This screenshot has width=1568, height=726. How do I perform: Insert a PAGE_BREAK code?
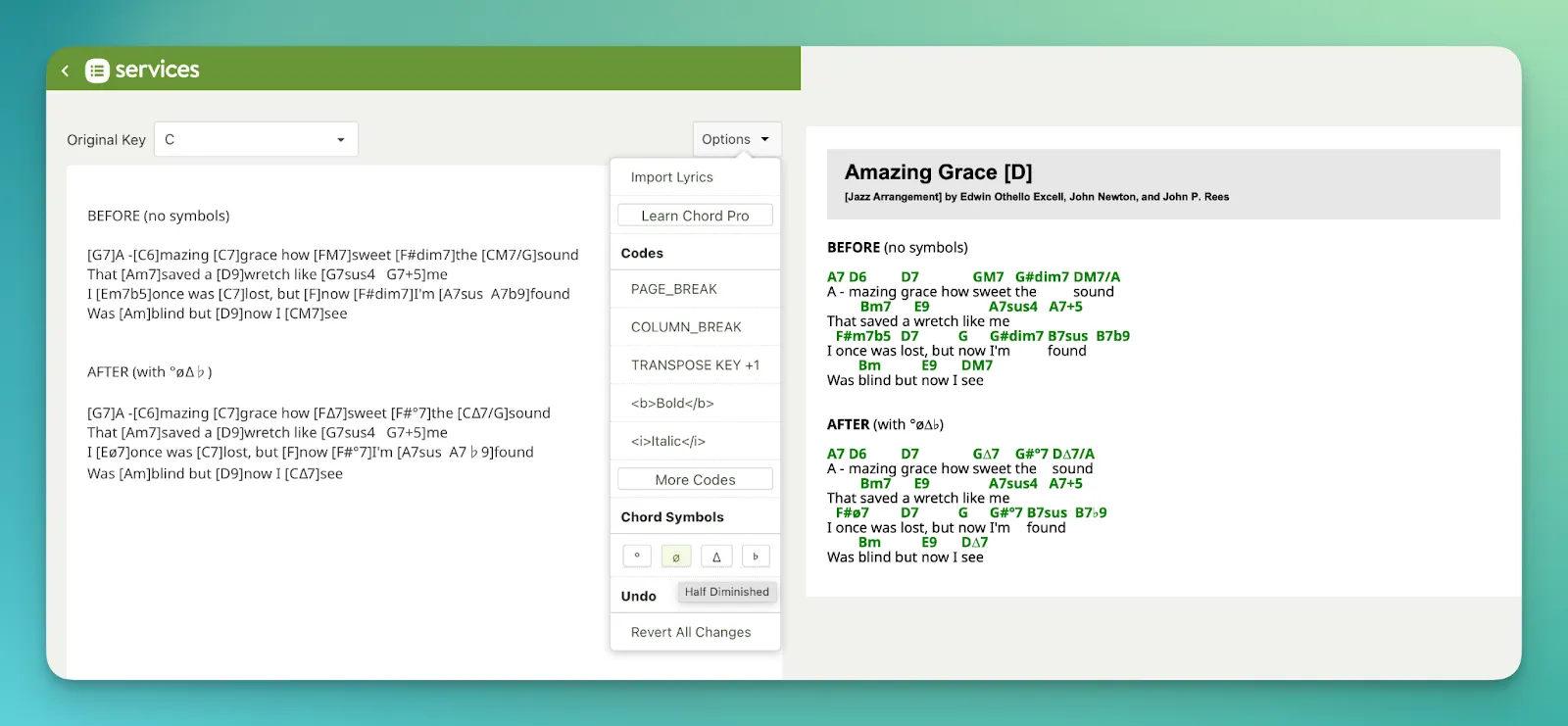point(674,289)
